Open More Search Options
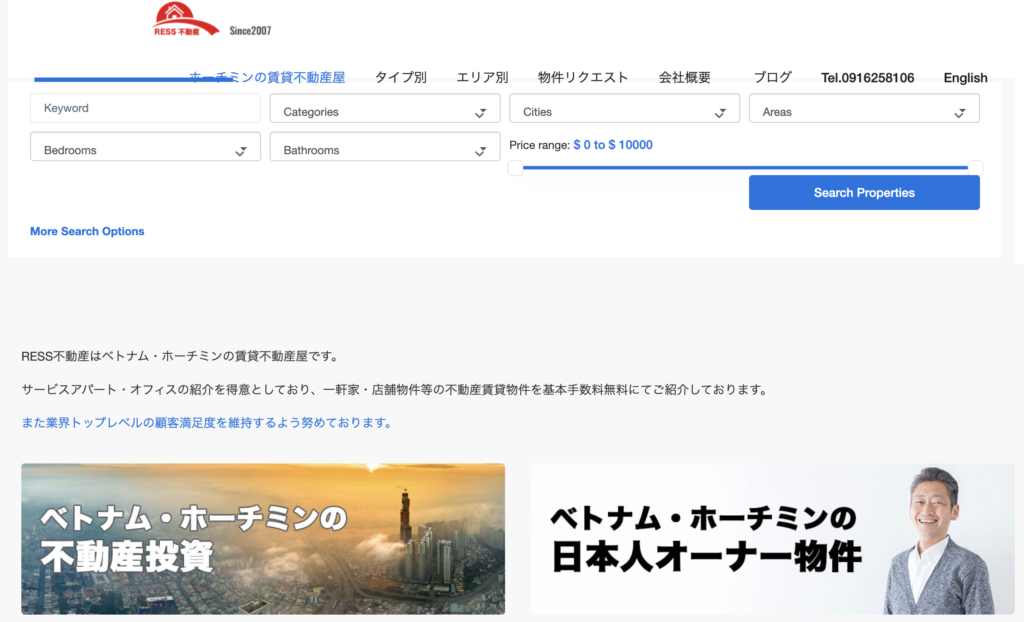This screenshot has height=622, width=1024. point(87,231)
